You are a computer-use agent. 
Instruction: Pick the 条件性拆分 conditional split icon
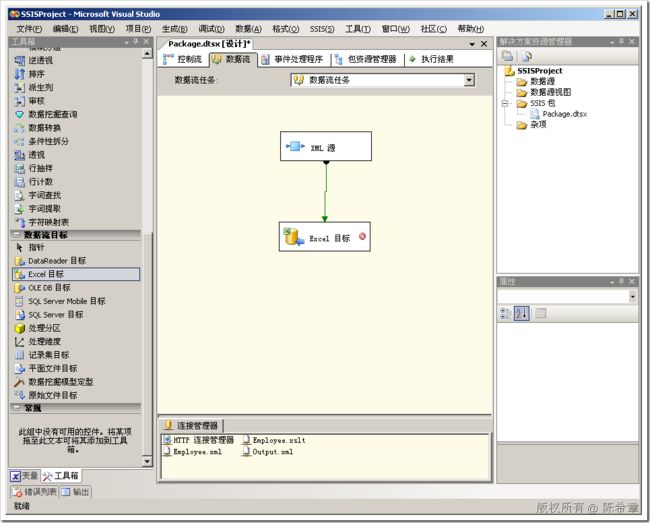[19, 141]
